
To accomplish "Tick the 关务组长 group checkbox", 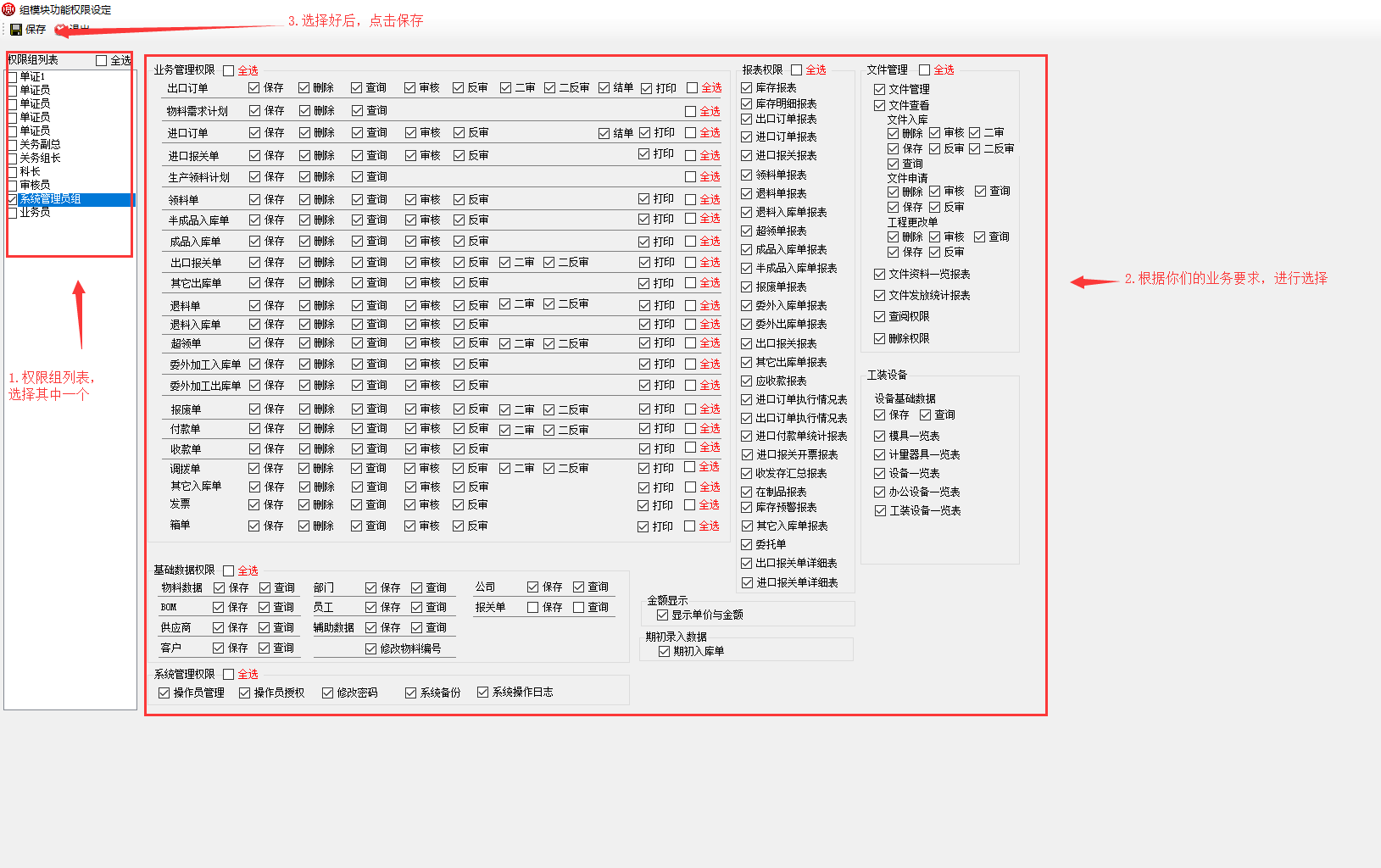I will point(13,158).
